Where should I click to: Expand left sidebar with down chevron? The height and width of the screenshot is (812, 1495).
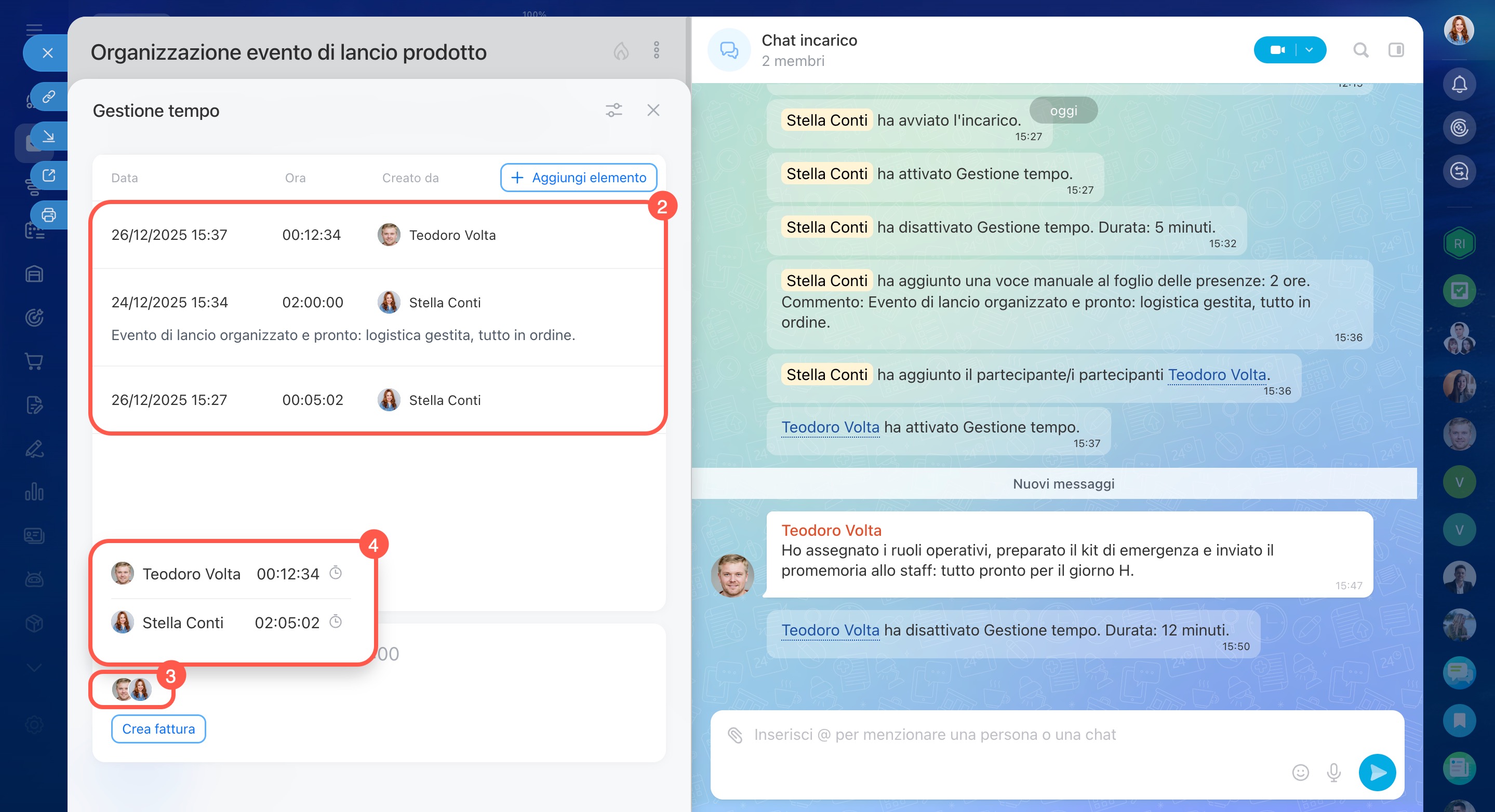(x=34, y=668)
